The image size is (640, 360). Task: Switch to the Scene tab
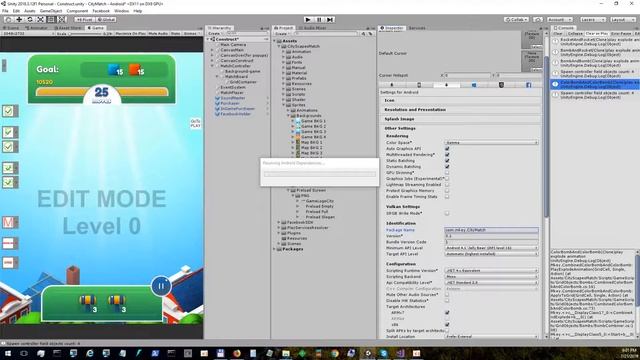tap(11, 28)
